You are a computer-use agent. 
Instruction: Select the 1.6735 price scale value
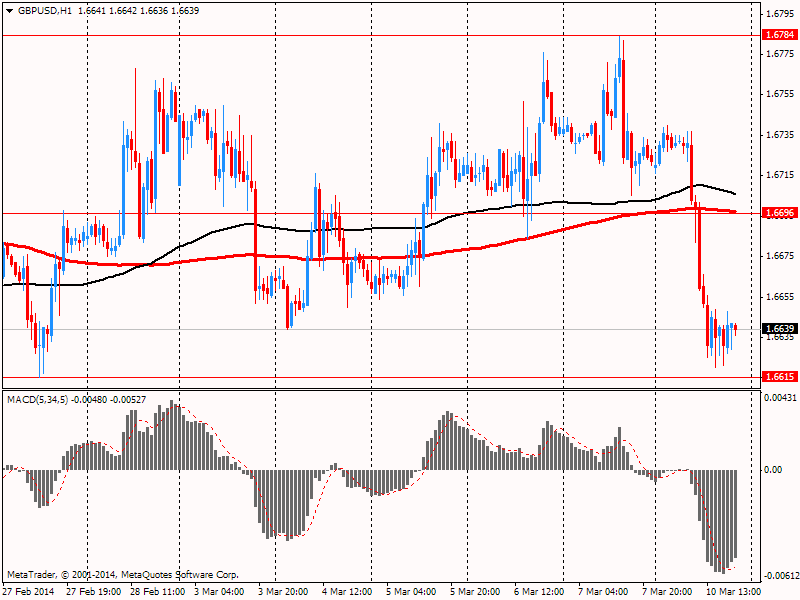pyautogui.click(x=780, y=135)
